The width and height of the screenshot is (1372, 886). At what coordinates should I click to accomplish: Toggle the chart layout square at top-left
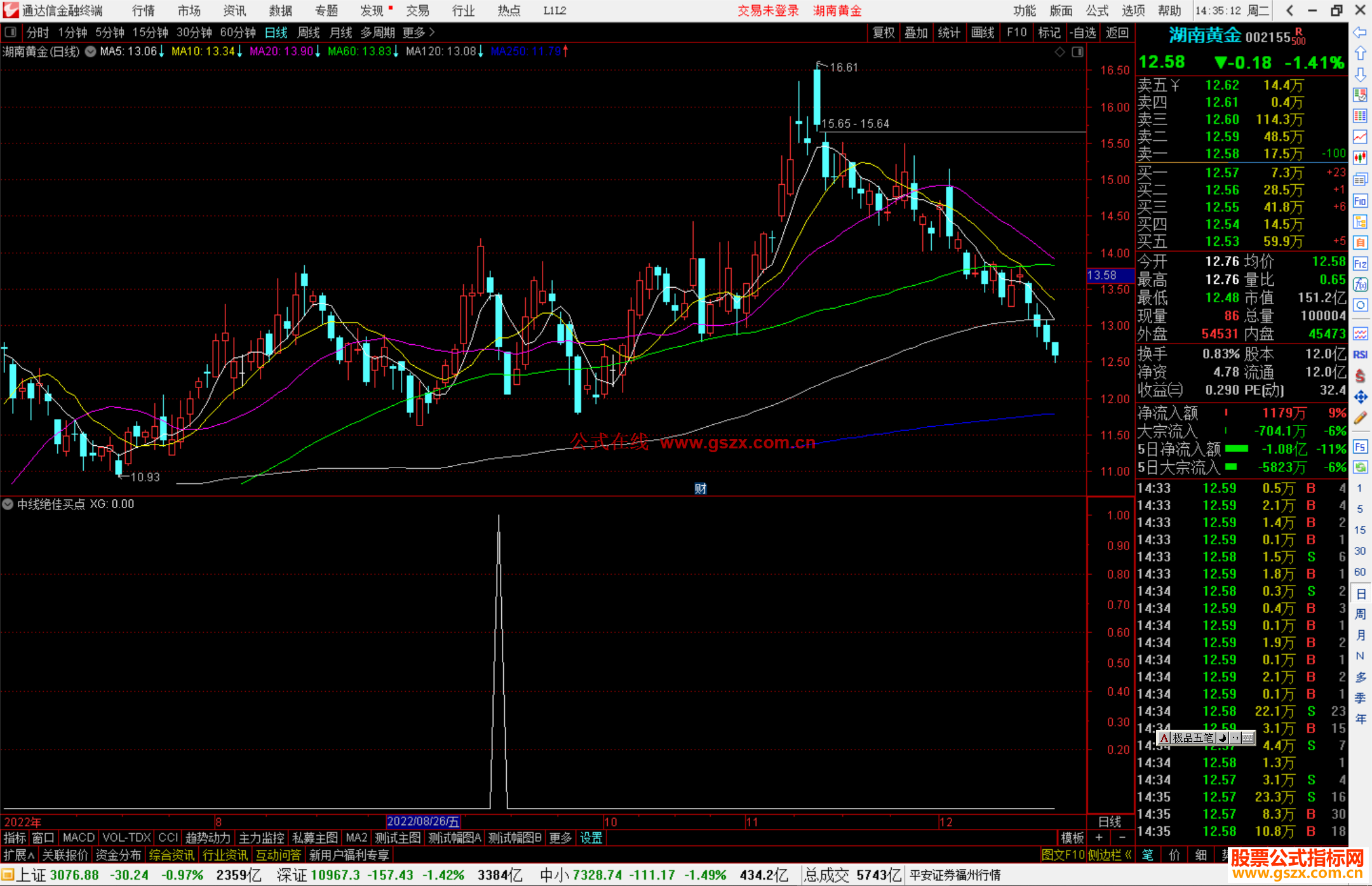click(x=11, y=32)
